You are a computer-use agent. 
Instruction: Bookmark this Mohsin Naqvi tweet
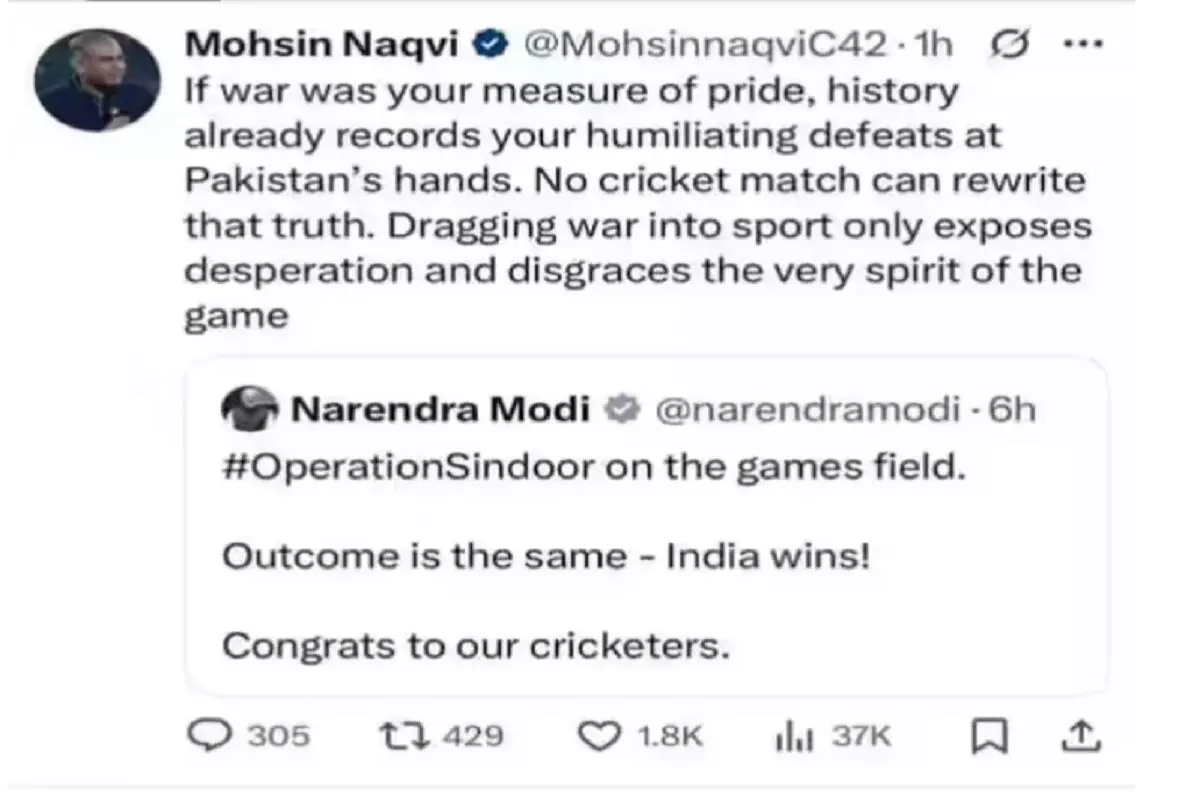[989, 737]
